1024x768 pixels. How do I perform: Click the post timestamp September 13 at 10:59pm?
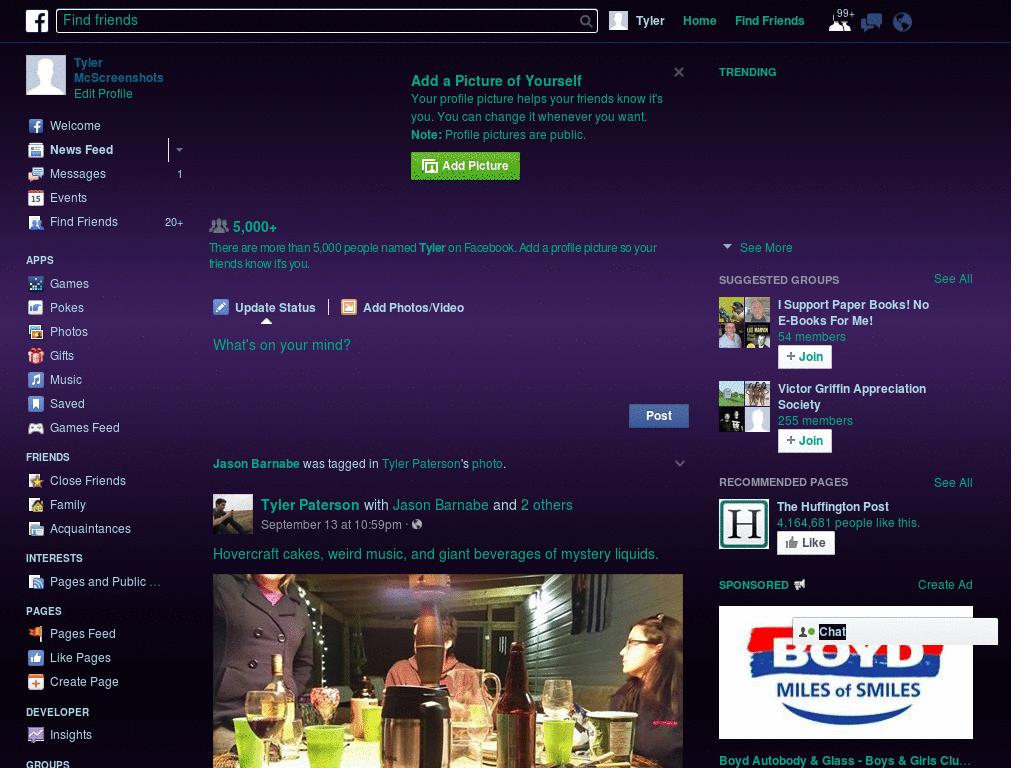[x=331, y=524]
